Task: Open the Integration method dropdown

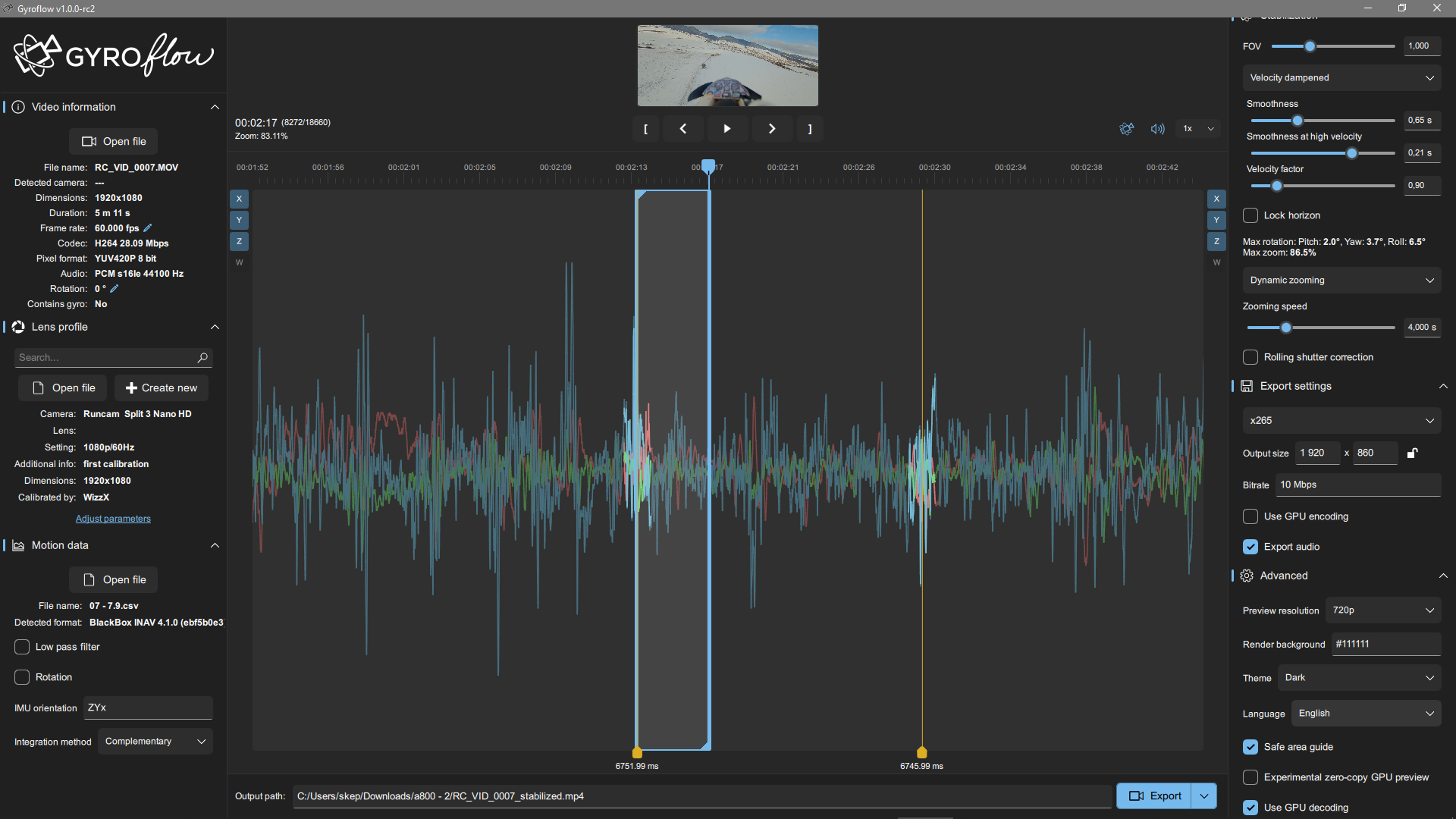Action: click(x=155, y=741)
